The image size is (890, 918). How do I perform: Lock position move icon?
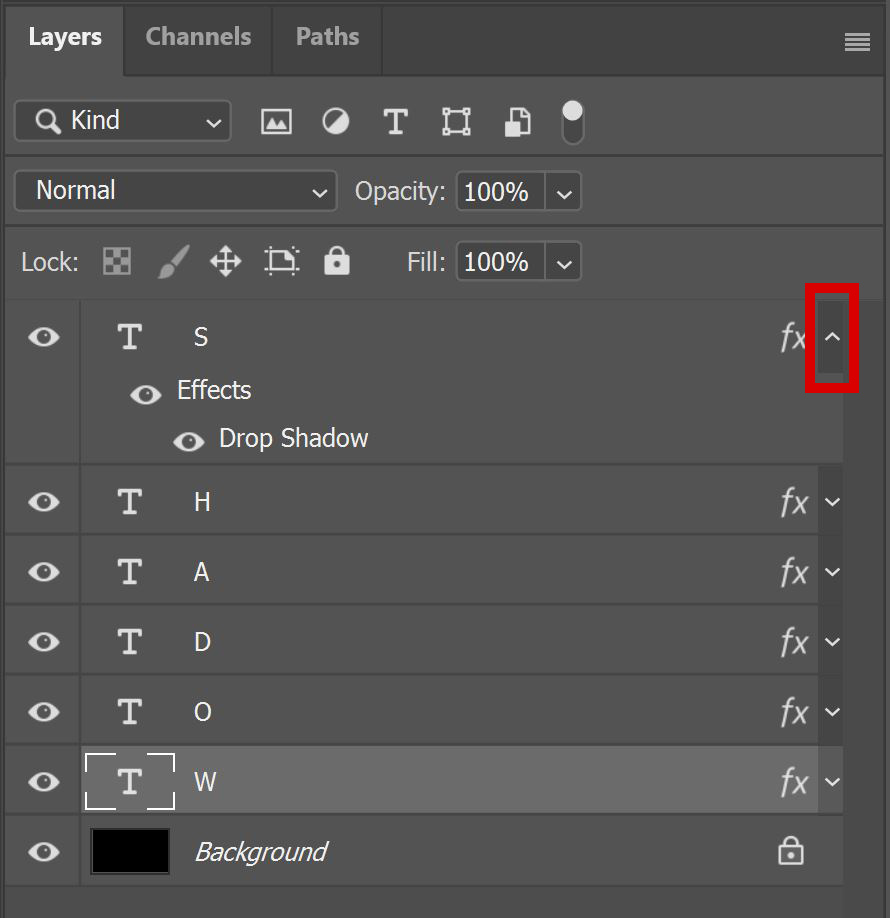click(225, 261)
